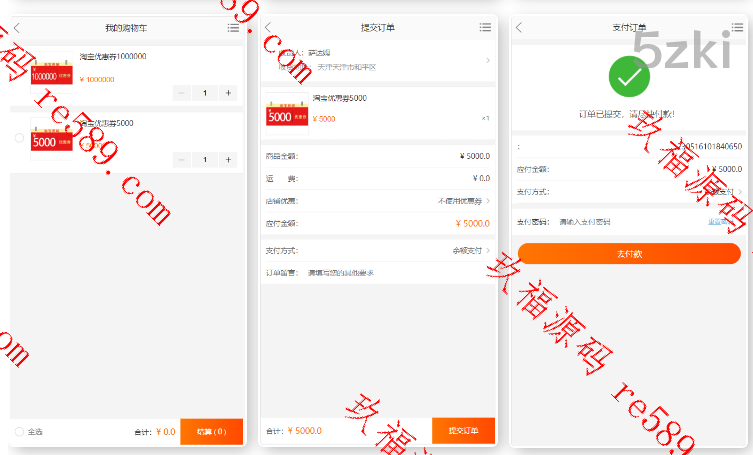Open the list menu on 提交订单 page
This screenshot has height=455, width=753.
(485, 28)
